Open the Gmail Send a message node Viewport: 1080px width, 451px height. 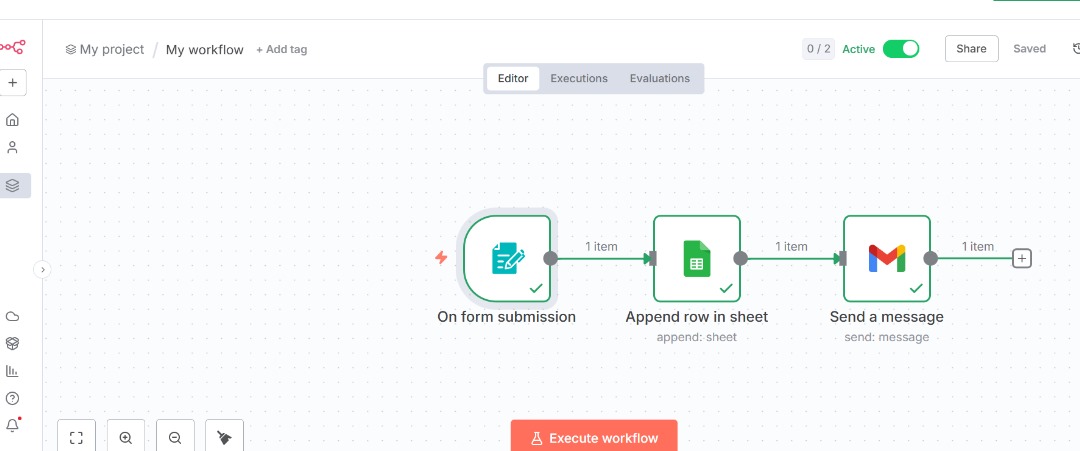click(887, 258)
